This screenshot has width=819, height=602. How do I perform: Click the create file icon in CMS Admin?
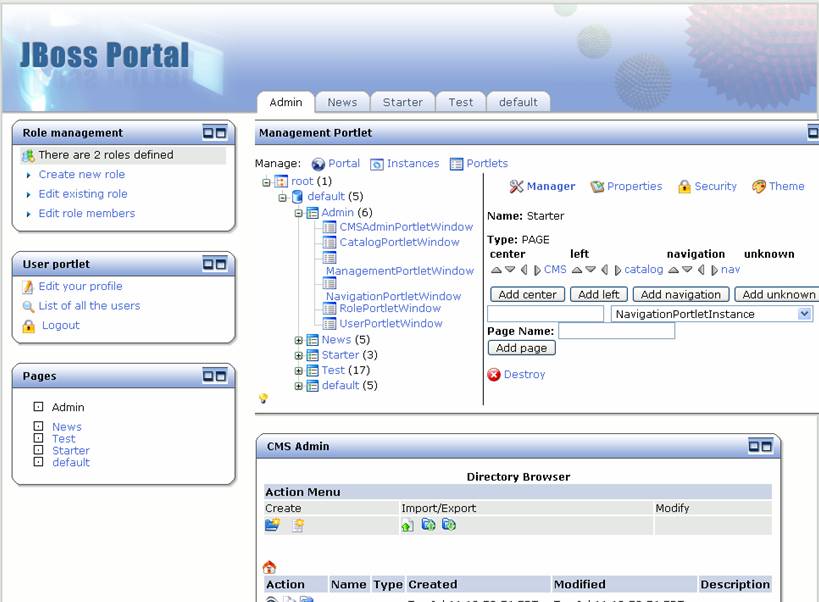click(298, 525)
